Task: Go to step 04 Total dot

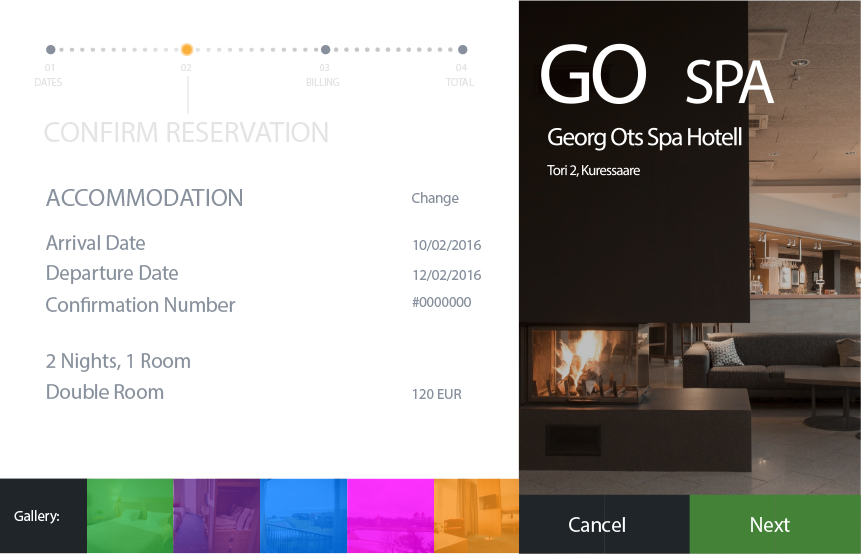Action: [x=462, y=49]
